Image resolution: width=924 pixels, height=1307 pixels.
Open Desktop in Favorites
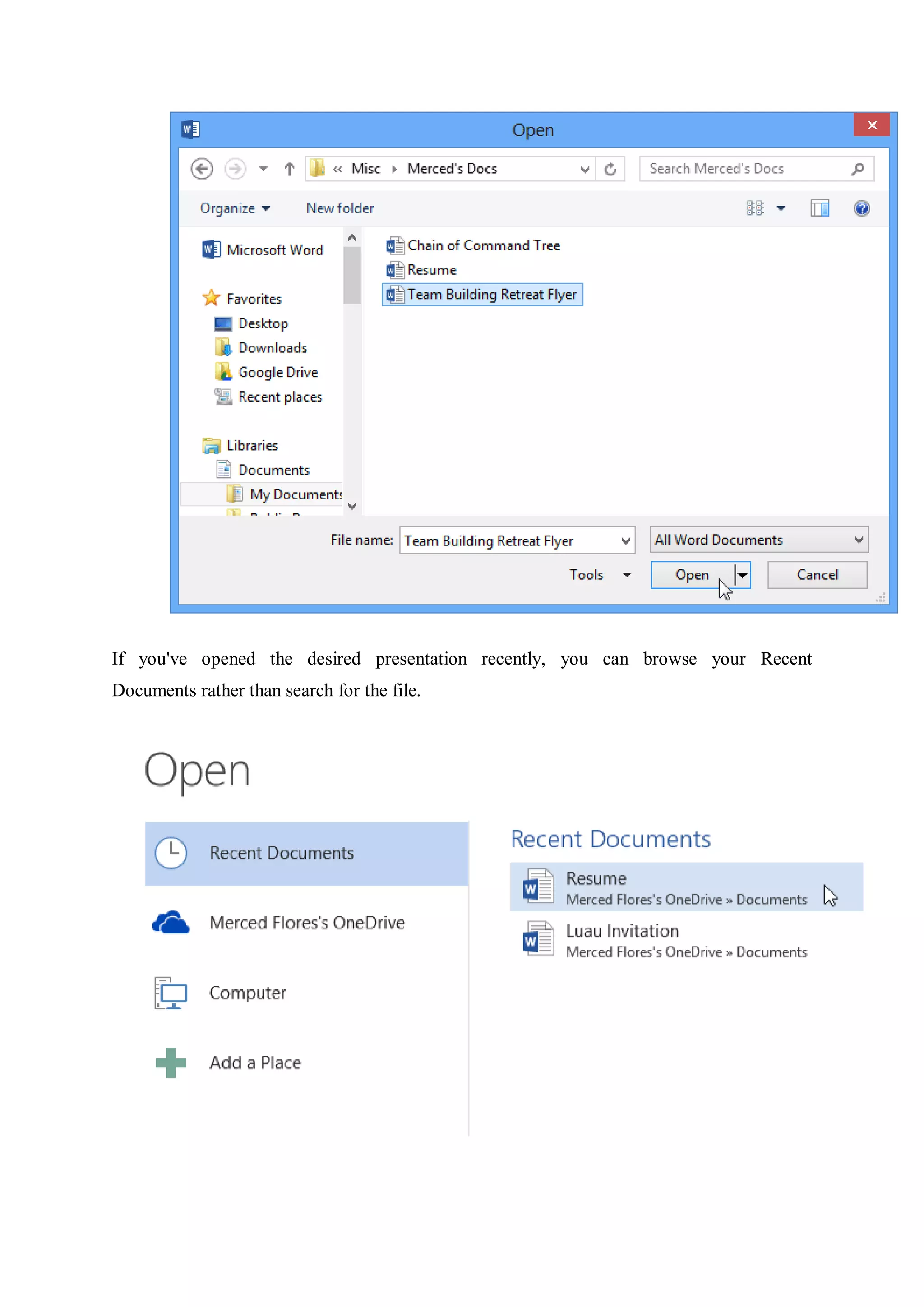tap(251, 323)
